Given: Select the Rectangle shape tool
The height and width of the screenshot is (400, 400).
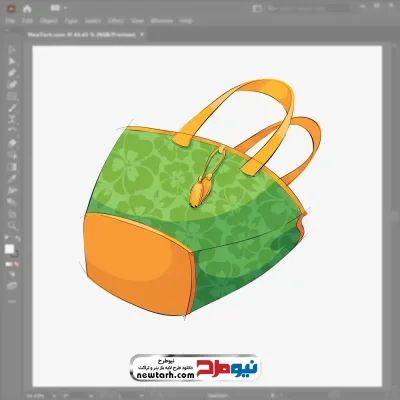Looking at the screenshot, I should click(x=12, y=97).
